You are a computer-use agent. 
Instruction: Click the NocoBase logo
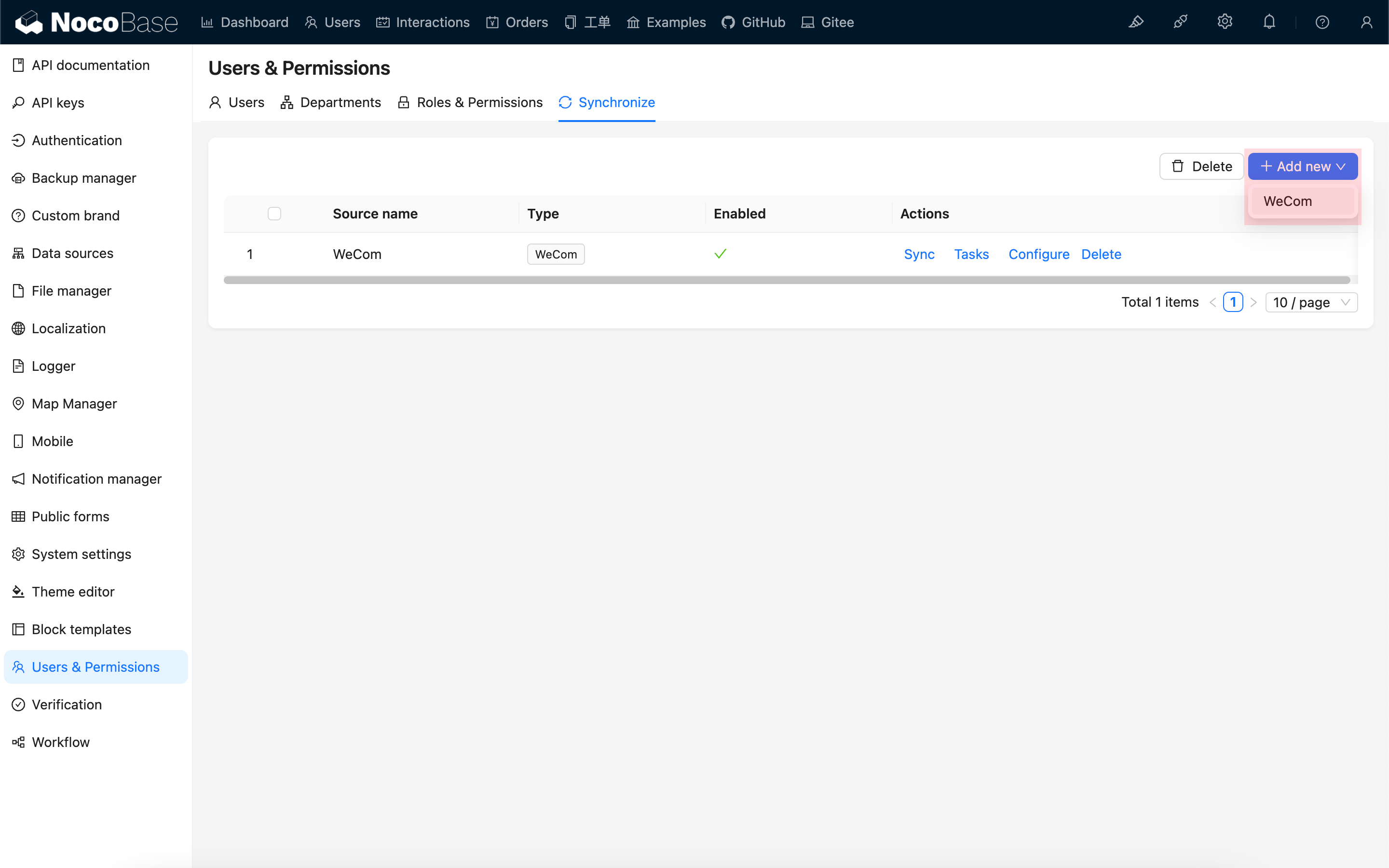pos(96,22)
